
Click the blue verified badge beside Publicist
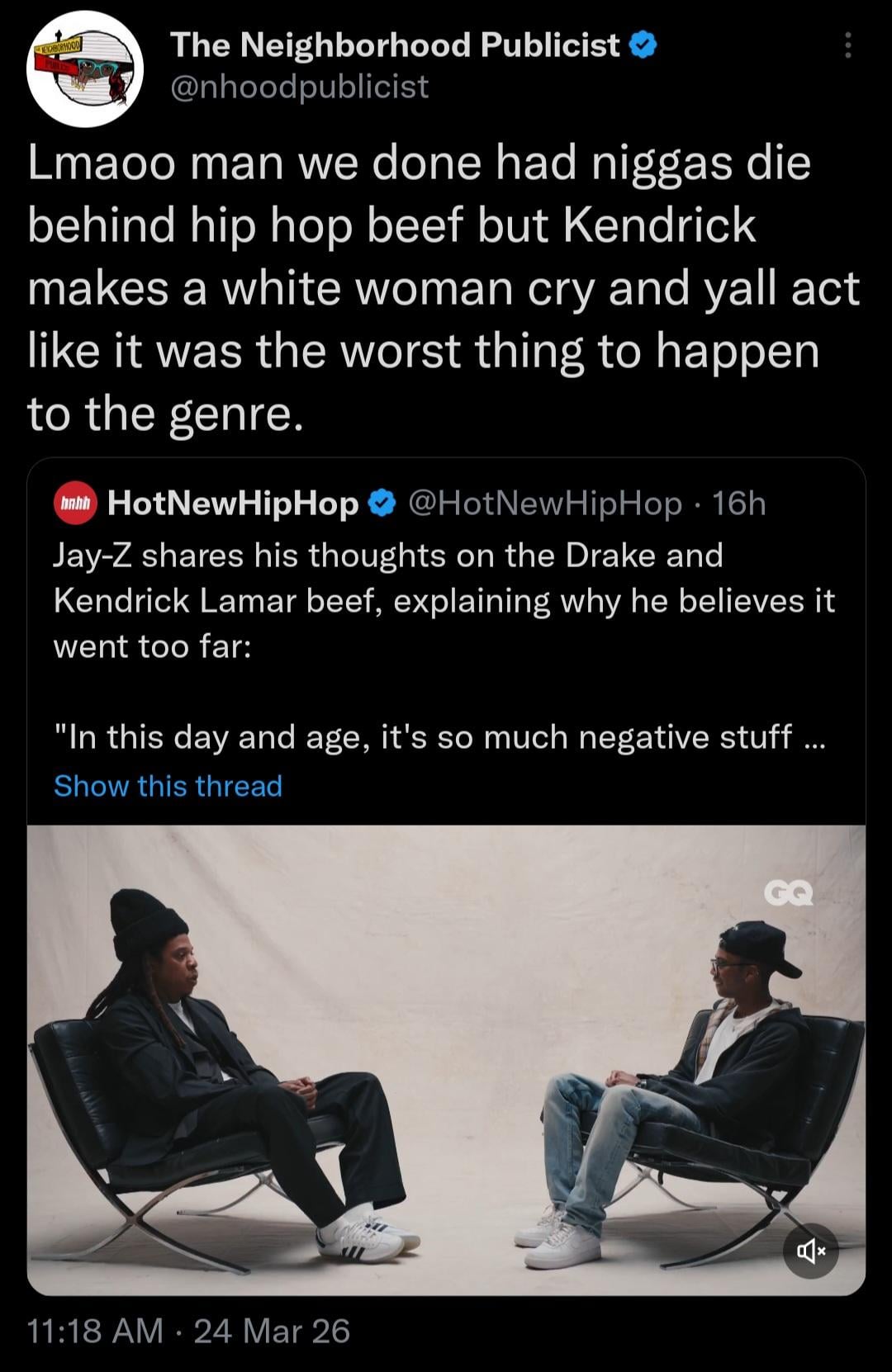[x=643, y=45]
